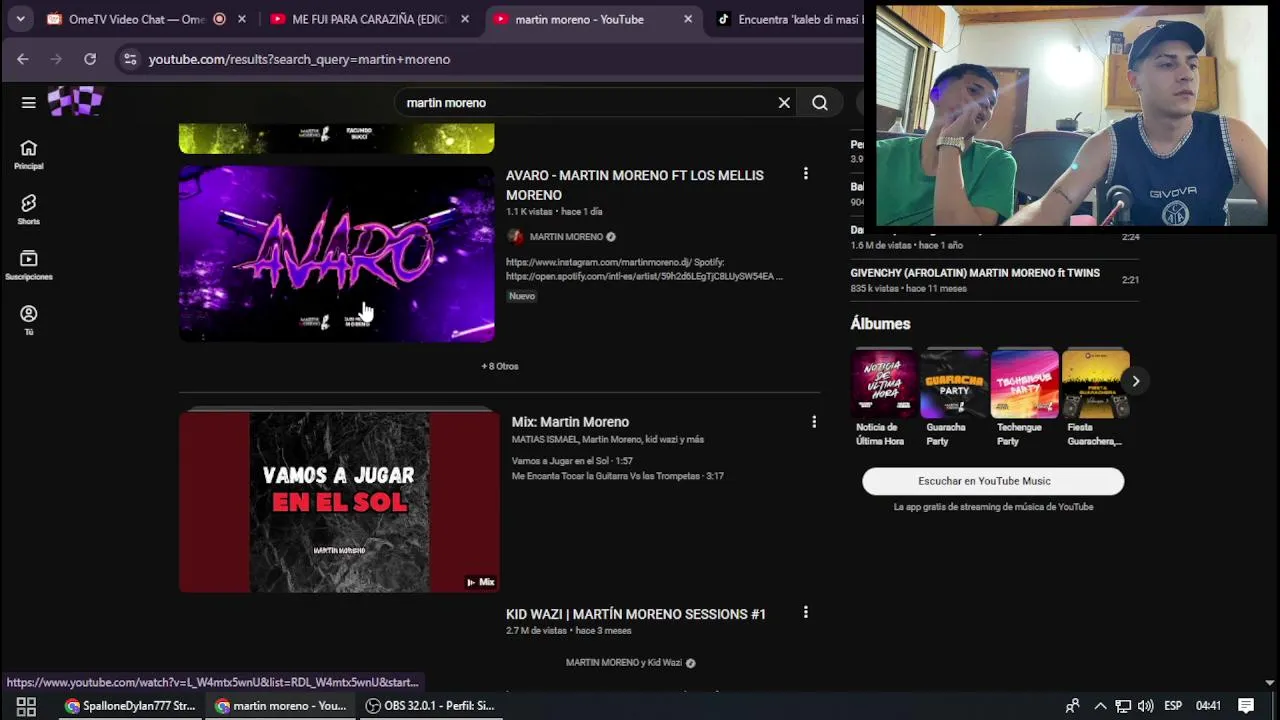Play GIVENCHY (AFROLATIN) MARTIN MORENO ft TWINS

(x=975, y=273)
